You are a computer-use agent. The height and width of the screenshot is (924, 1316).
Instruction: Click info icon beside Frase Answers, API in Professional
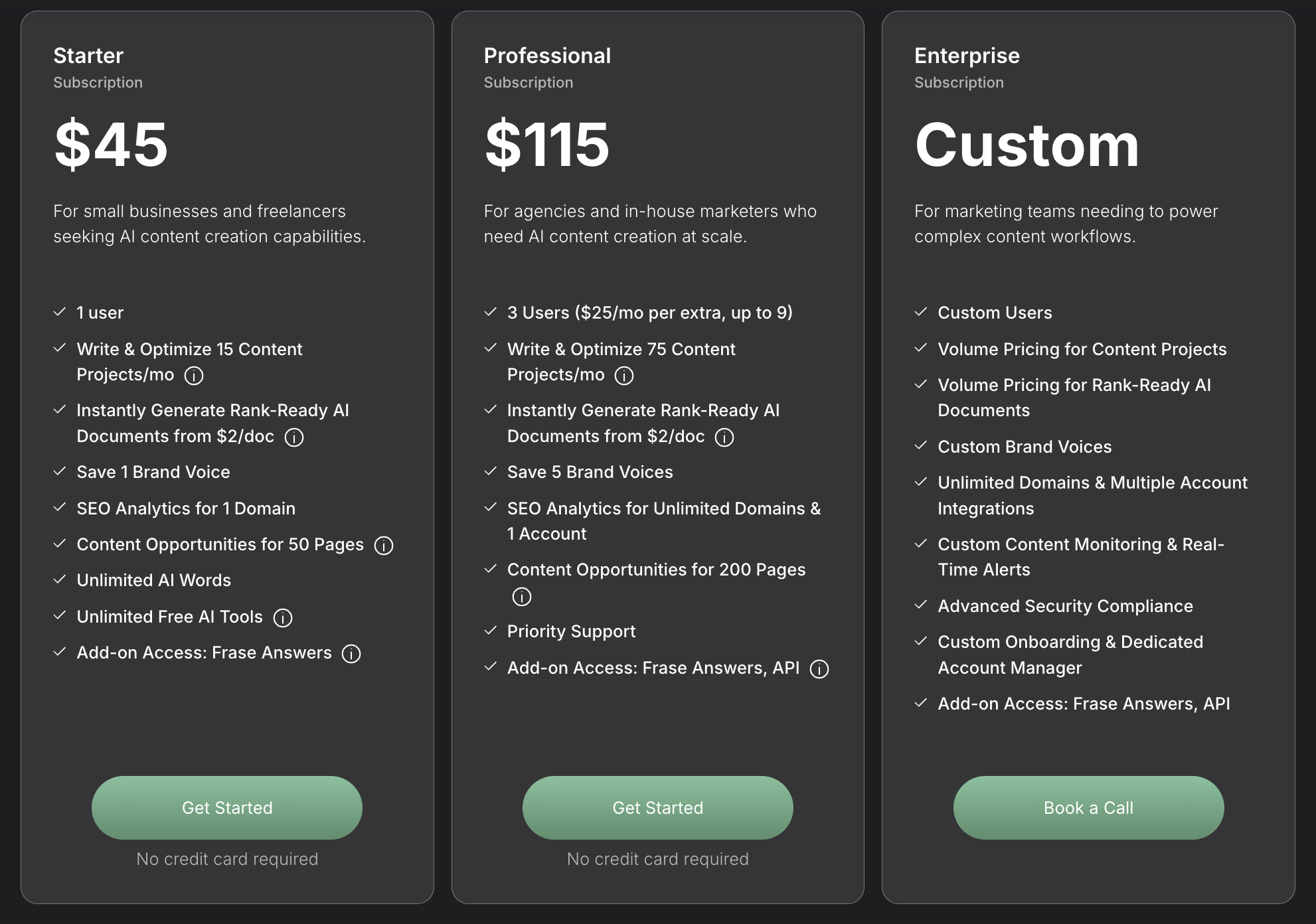tap(819, 669)
